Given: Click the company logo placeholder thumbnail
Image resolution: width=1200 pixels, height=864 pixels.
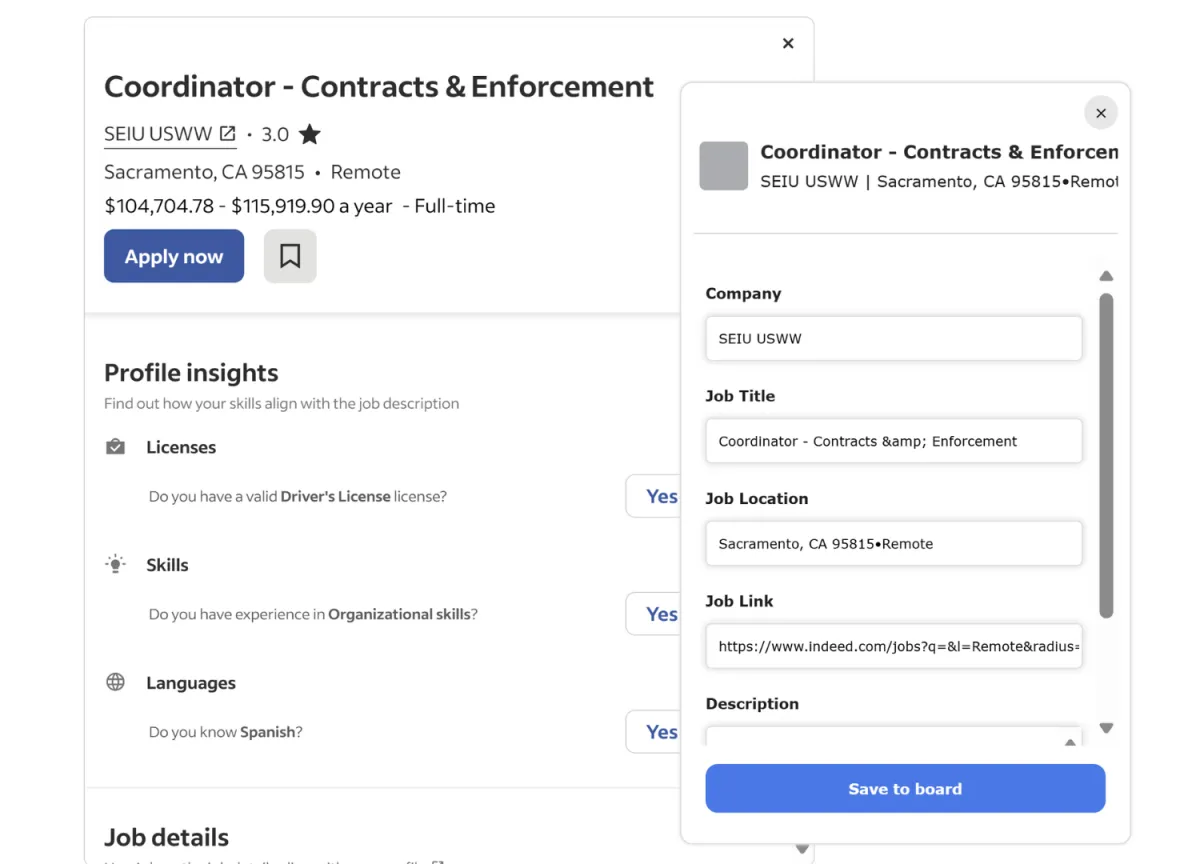Looking at the screenshot, I should pyautogui.click(x=723, y=166).
